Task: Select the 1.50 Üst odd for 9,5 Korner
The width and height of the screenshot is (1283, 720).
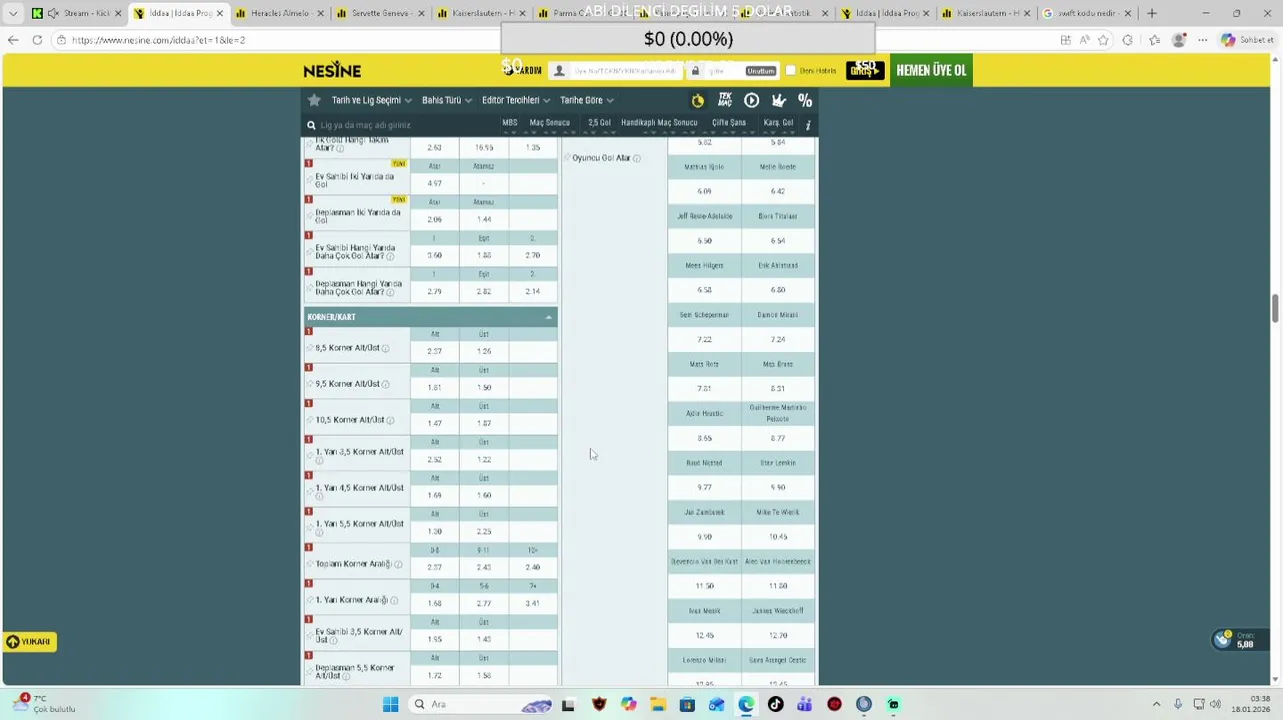Action: pos(483,387)
